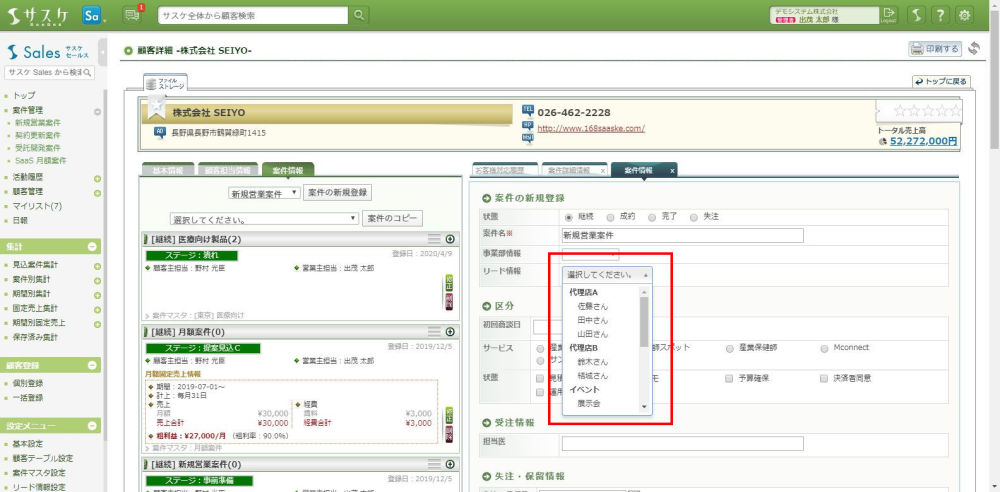Choose 田中さん from the lead dropdown list
Image resolution: width=1000 pixels, height=492 pixels.
click(x=592, y=319)
